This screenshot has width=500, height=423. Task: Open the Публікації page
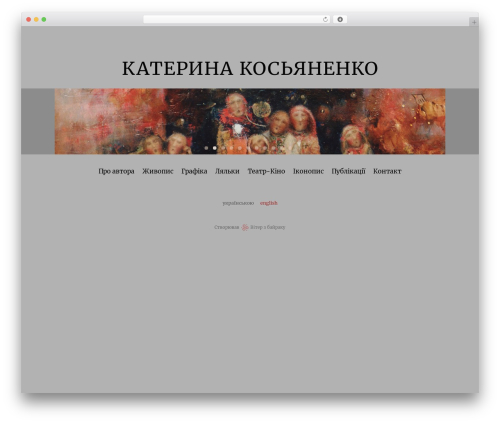(x=348, y=171)
